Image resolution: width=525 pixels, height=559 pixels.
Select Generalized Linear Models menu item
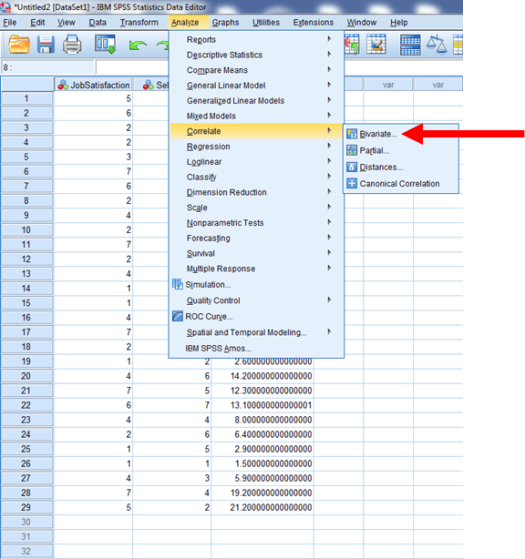(256, 101)
